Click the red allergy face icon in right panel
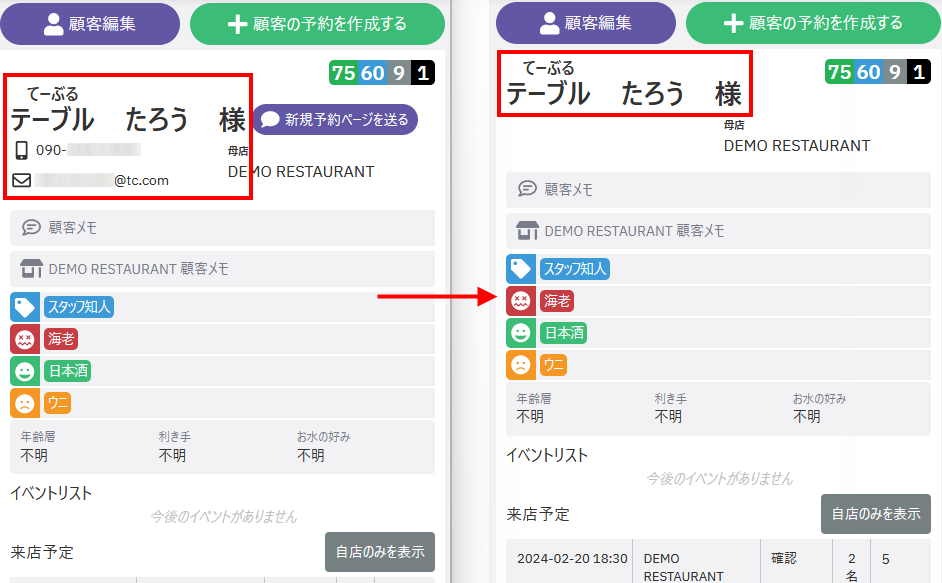The image size is (942, 583). point(520,300)
